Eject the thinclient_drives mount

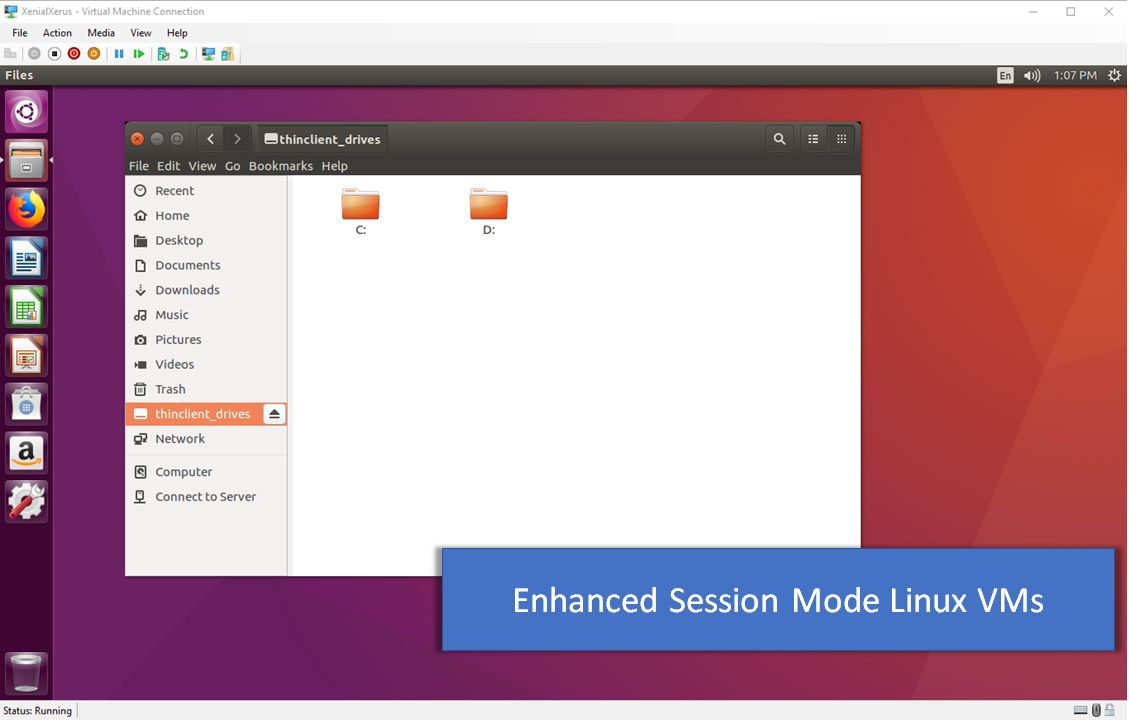[273, 413]
